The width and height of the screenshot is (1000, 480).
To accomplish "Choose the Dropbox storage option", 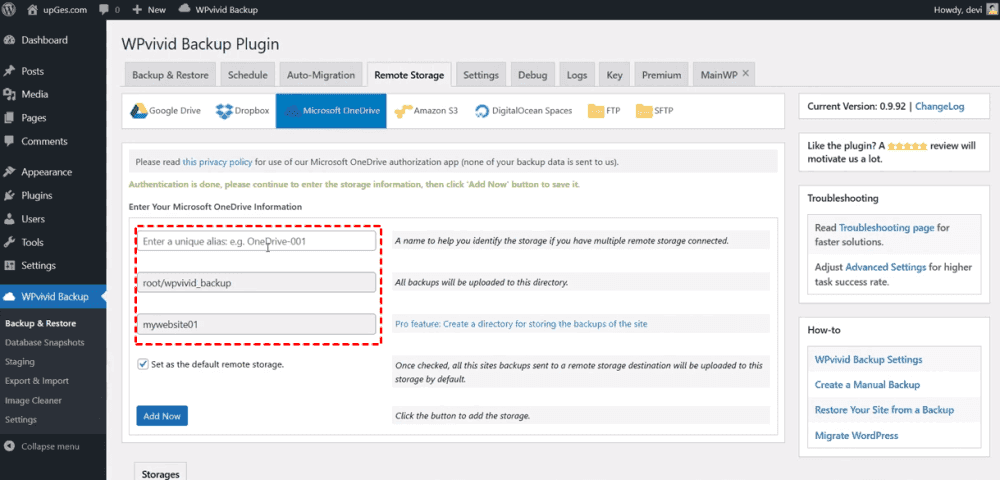I will pos(225,111).
